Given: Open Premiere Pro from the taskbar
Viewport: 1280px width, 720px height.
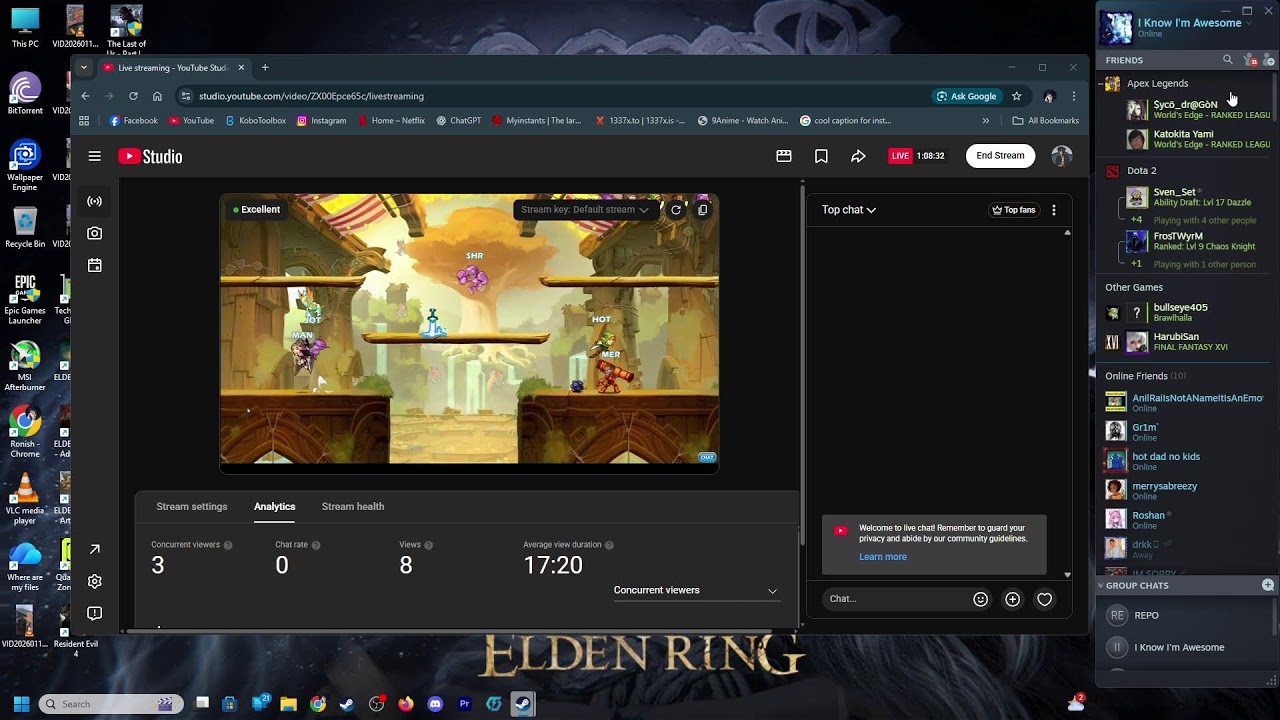Looking at the screenshot, I should pyautogui.click(x=464, y=704).
